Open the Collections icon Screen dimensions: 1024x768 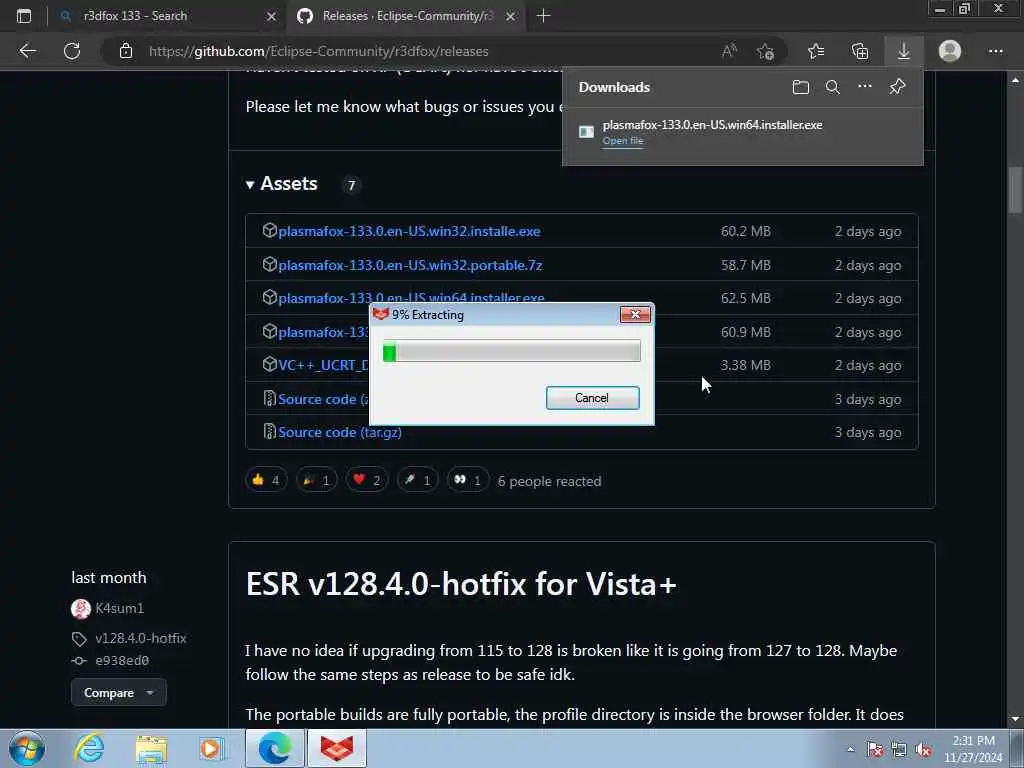pos(860,51)
